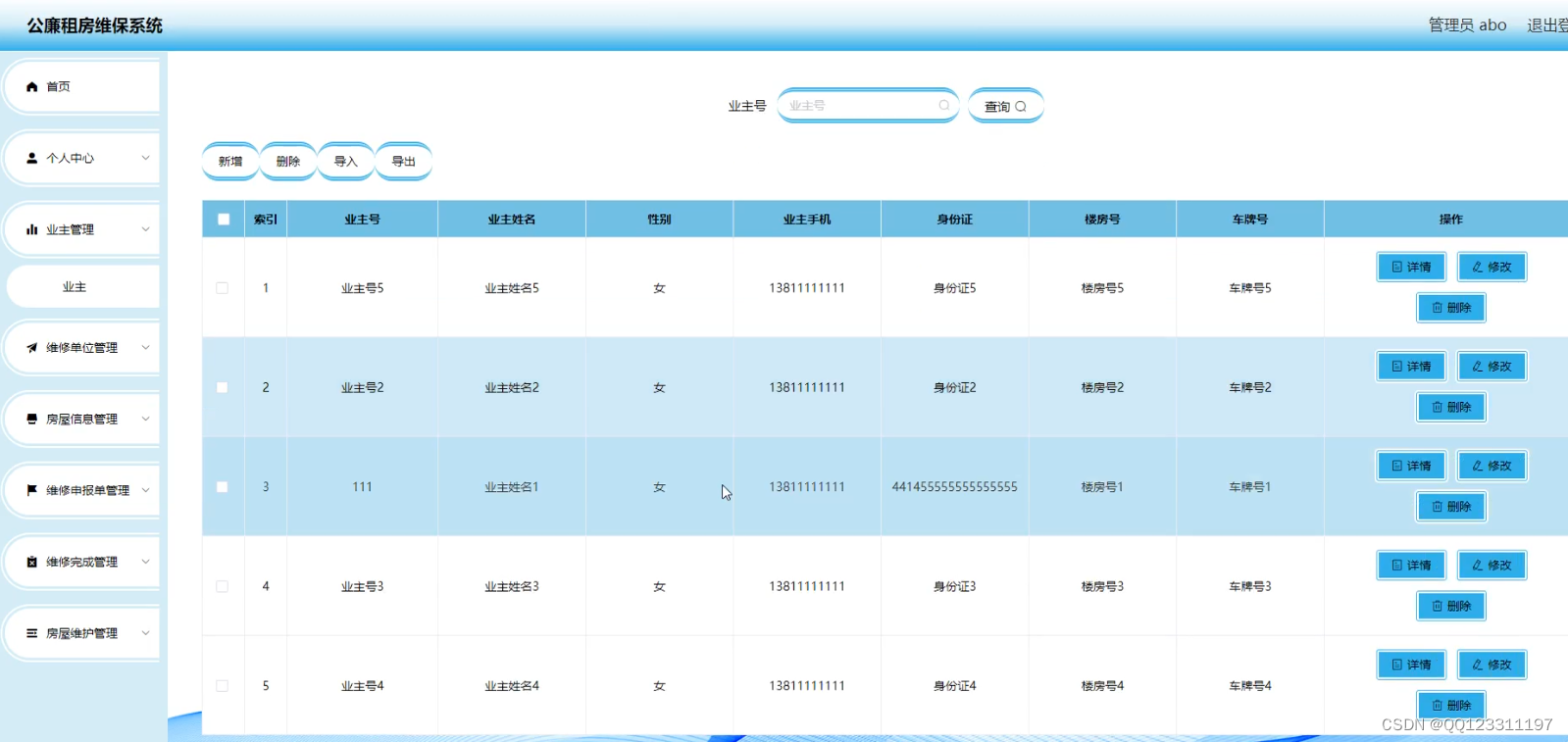
Task: Tick the checkbox for row 业主姓名1
Action: pyautogui.click(x=223, y=487)
